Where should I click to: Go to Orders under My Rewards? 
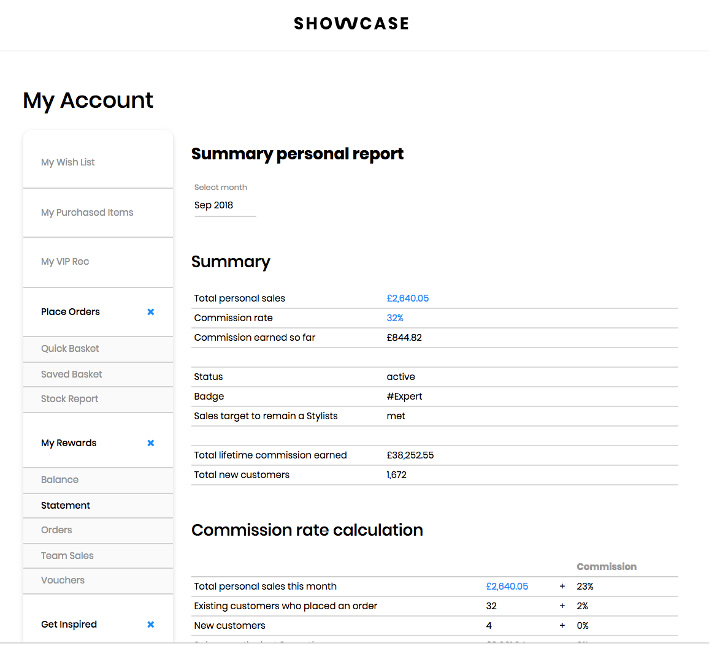(57, 530)
